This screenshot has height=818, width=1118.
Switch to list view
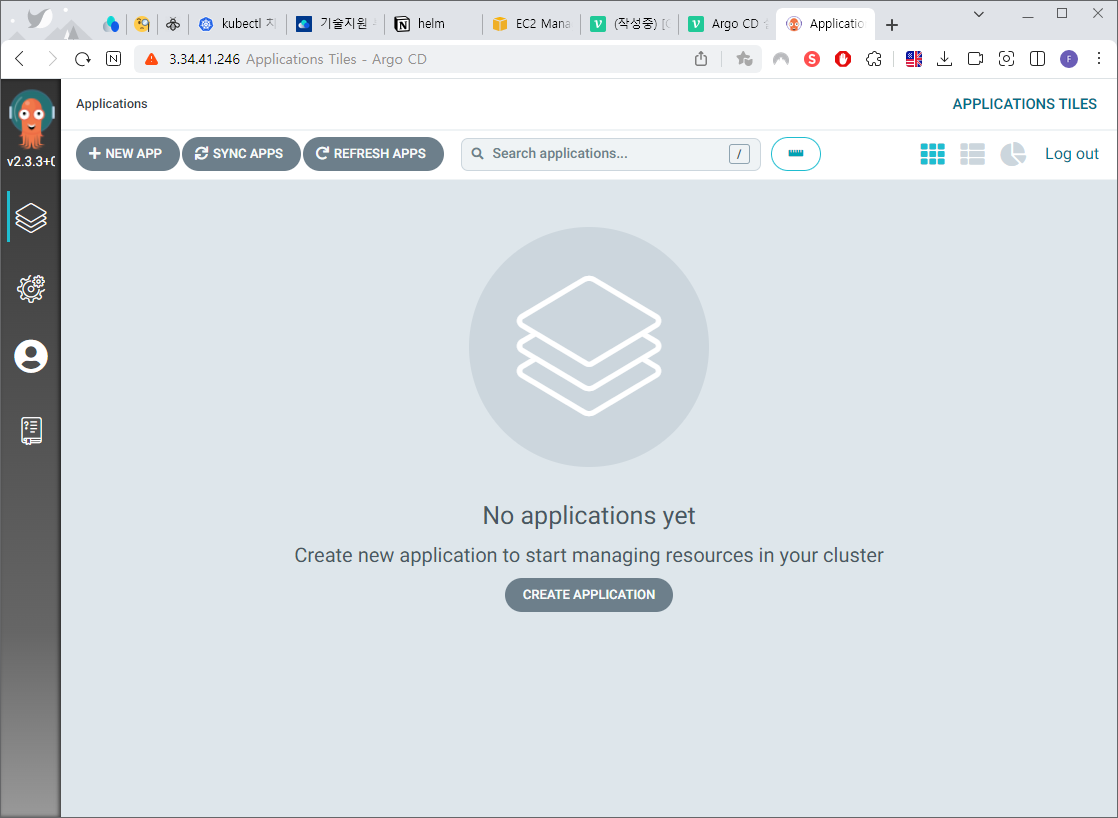(973, 154)
